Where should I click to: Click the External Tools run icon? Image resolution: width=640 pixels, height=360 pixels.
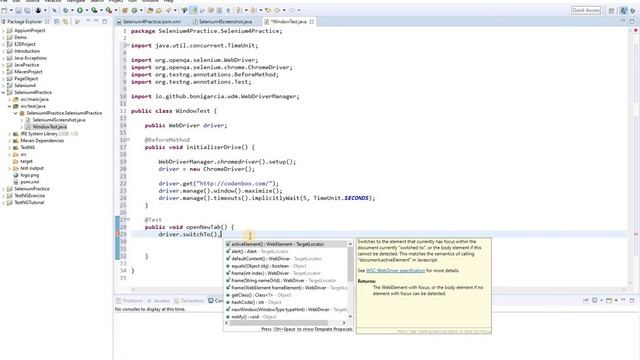109,10
